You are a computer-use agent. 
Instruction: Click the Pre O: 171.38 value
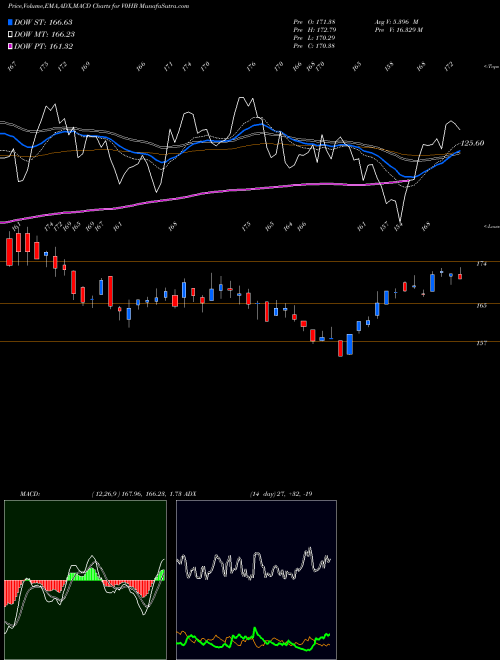click(314, 22)
